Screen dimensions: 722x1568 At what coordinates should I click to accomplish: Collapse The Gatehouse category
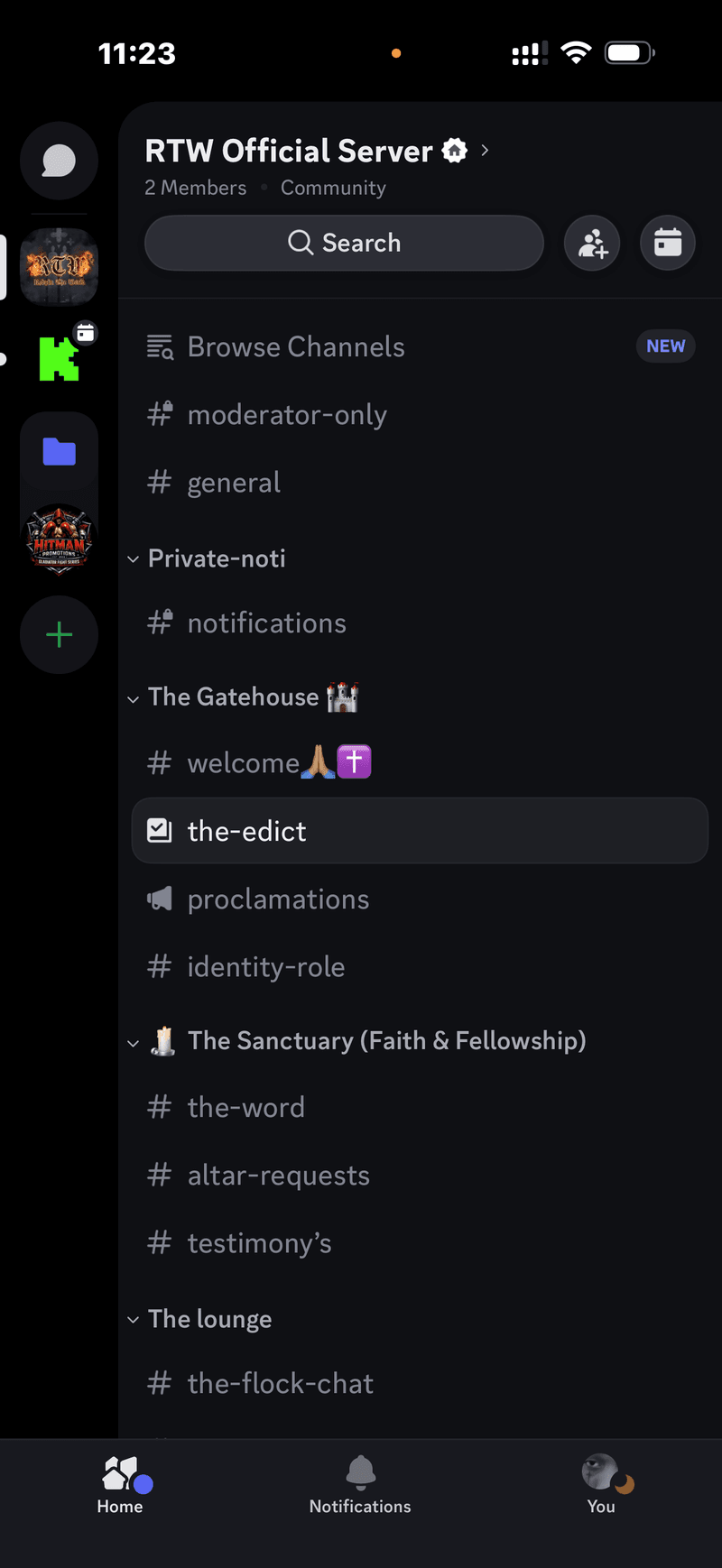coord(233,697)
